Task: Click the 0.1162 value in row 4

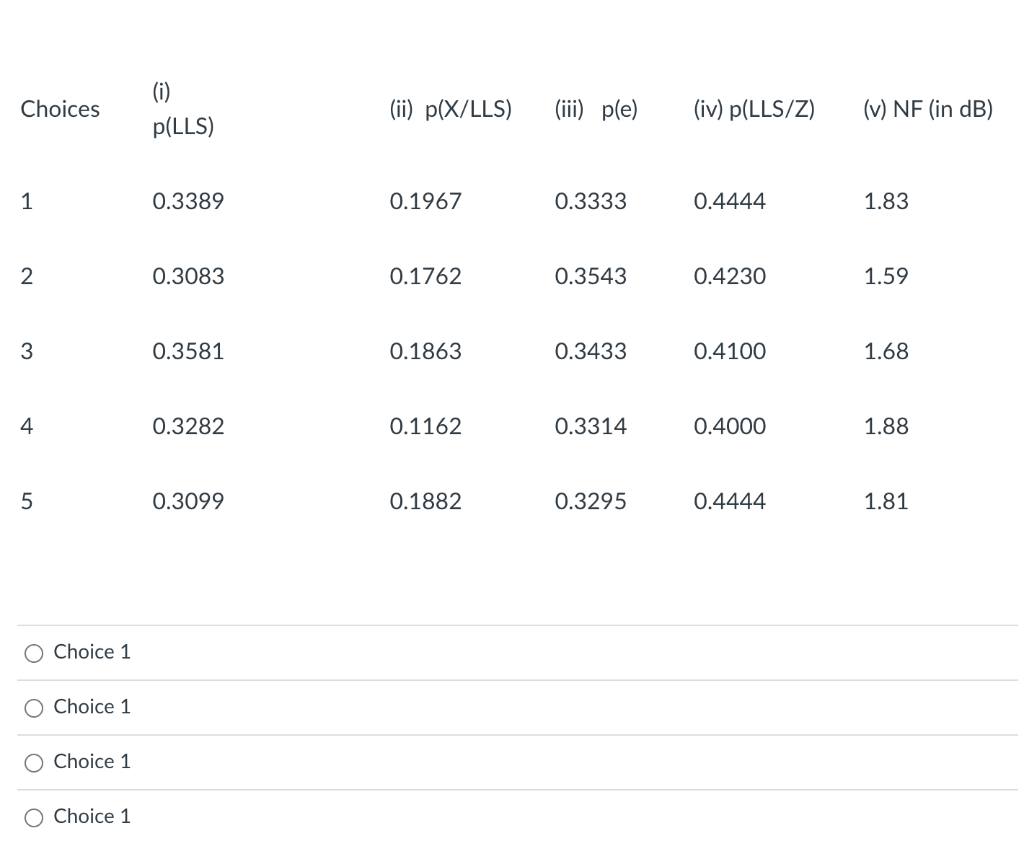Action: 425,426
